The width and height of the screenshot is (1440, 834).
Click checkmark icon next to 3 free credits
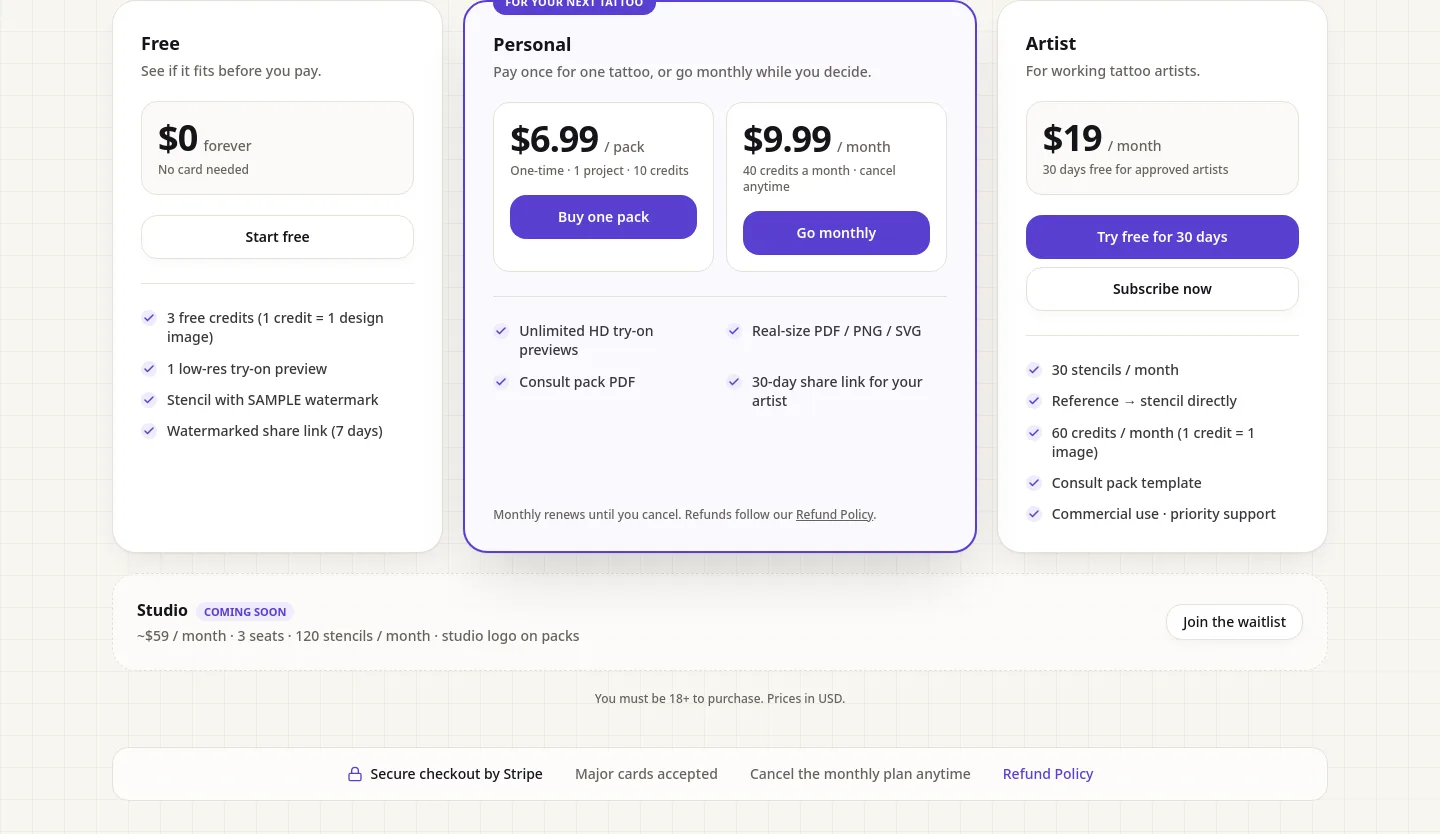click(149, 318)
